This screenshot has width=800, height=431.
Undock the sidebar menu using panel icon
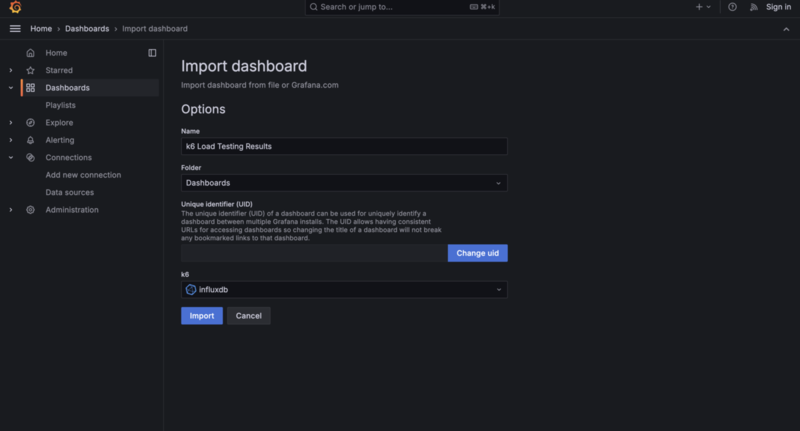[152, 53]
